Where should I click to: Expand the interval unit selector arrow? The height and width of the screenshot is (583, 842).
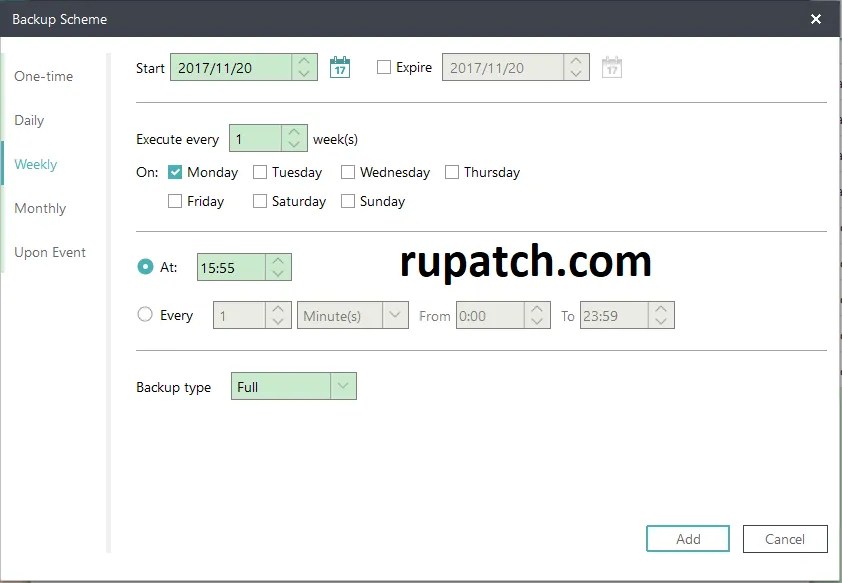point(396,314)
